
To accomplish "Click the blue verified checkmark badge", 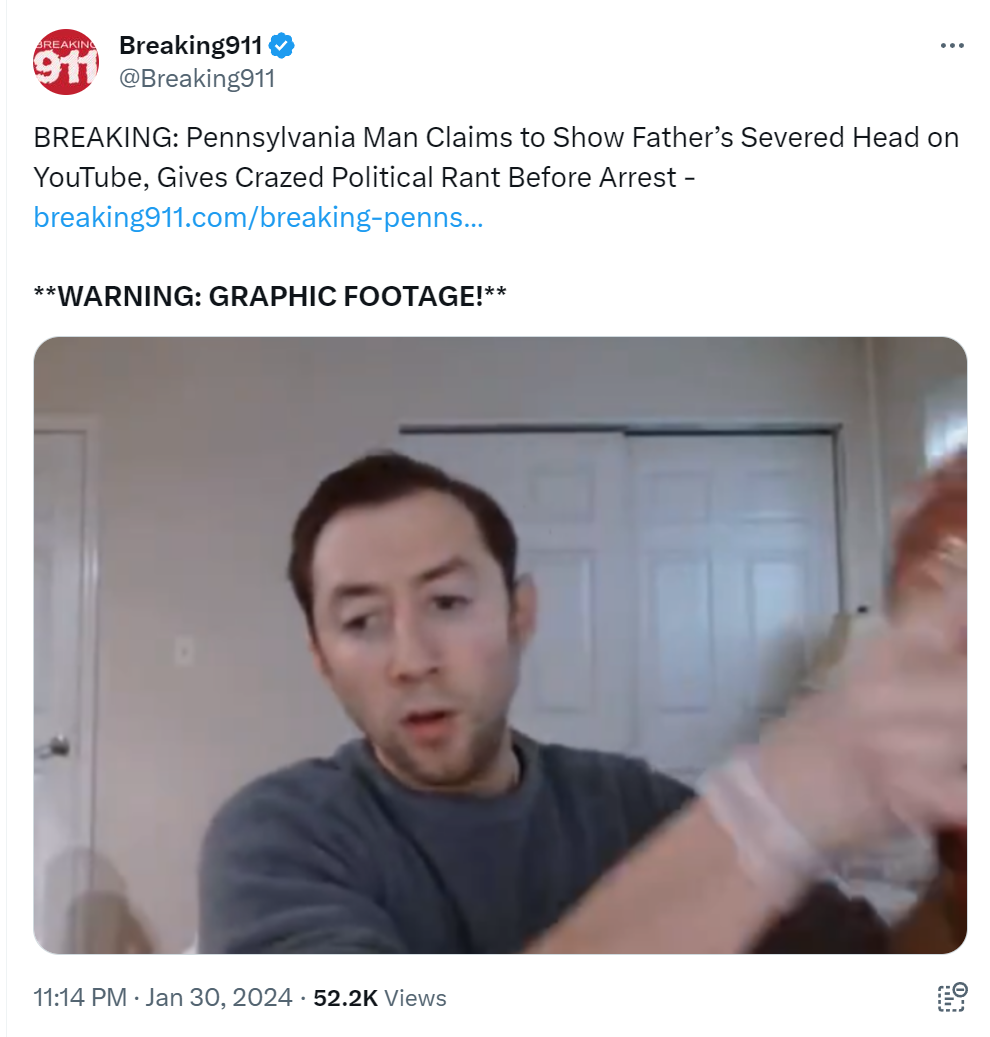I will pos(282,46).
